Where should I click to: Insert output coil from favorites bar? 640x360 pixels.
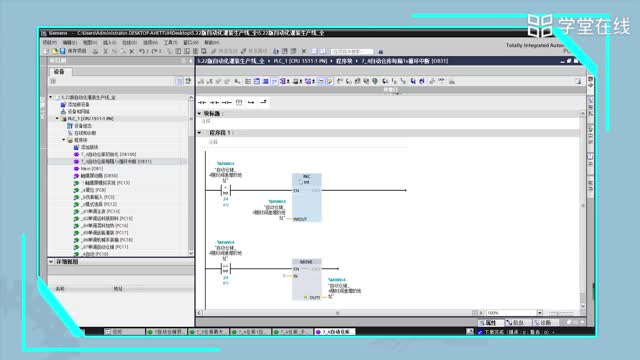[227, 102]
